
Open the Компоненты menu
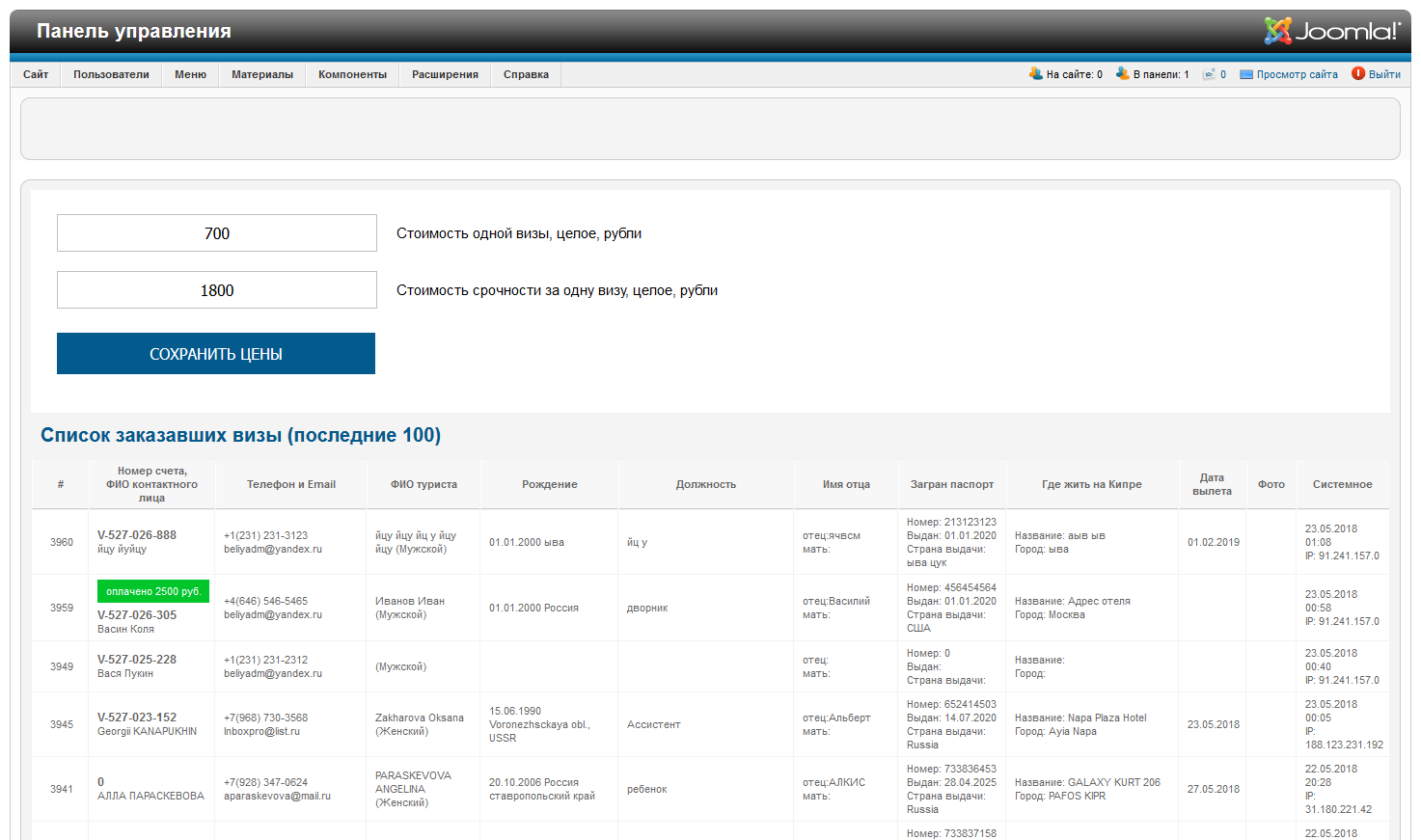click(x=352, y=74)
